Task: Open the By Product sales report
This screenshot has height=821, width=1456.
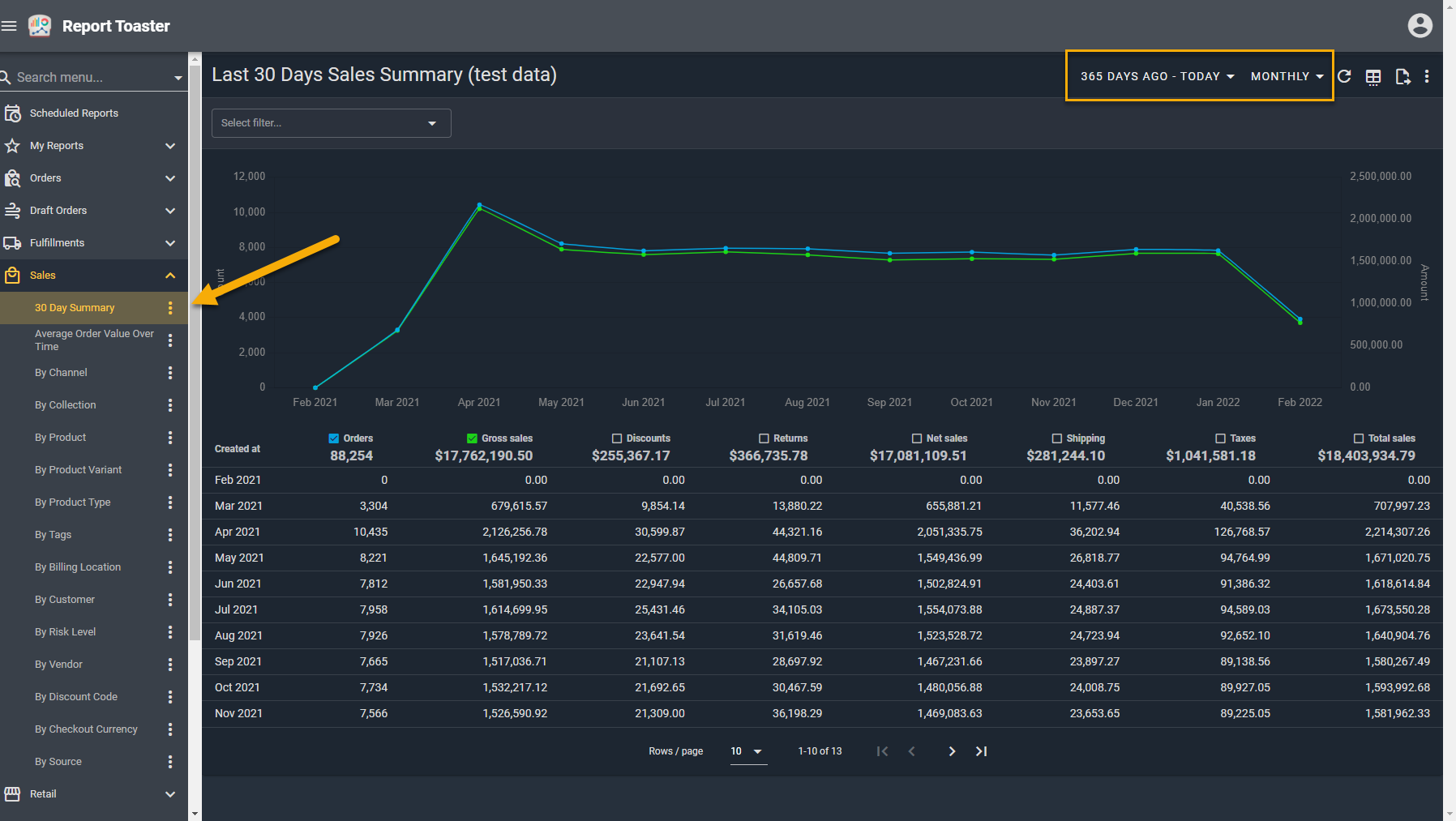Action: (61, 438)
